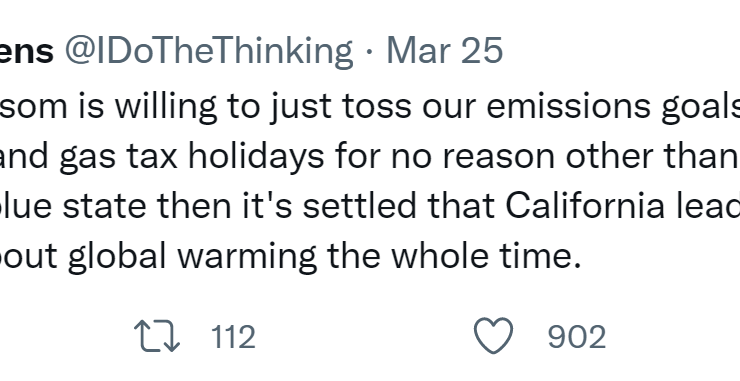This screenshot has height=381, width=740.
Task: Click the word 'just' in the tweet
Action: (x=300, y=108)
